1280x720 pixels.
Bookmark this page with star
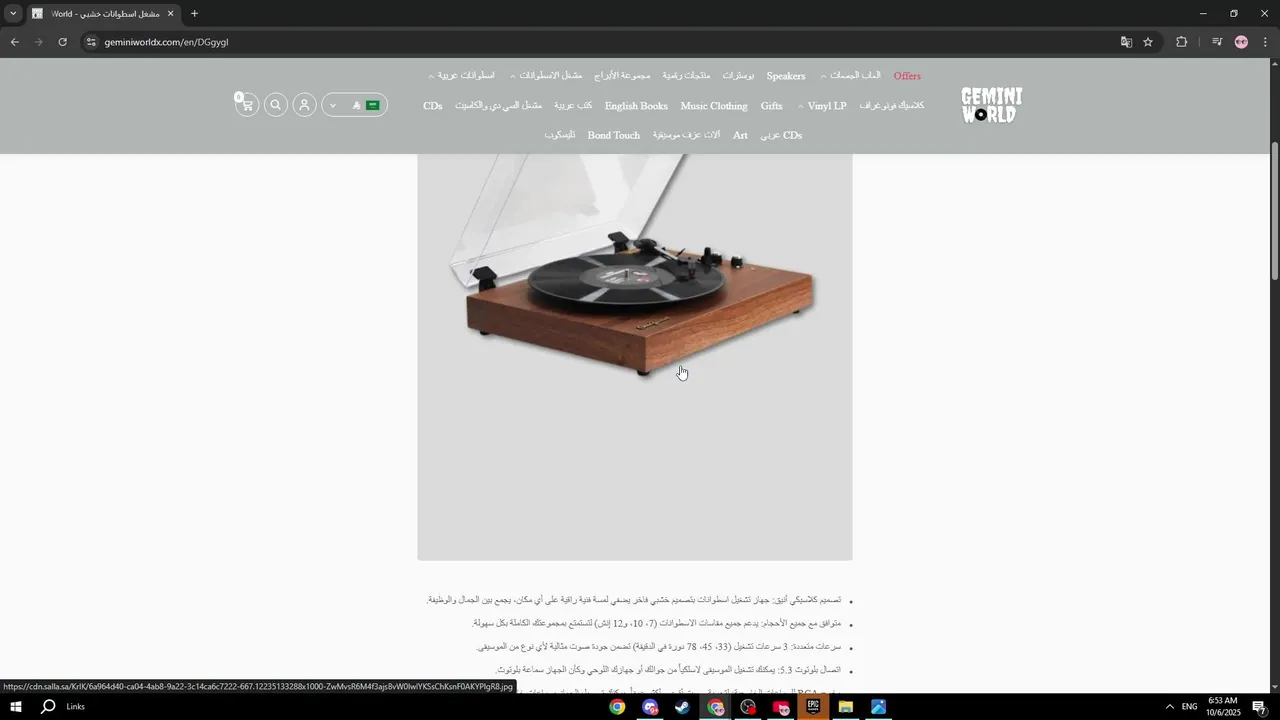coord(1148,42)
